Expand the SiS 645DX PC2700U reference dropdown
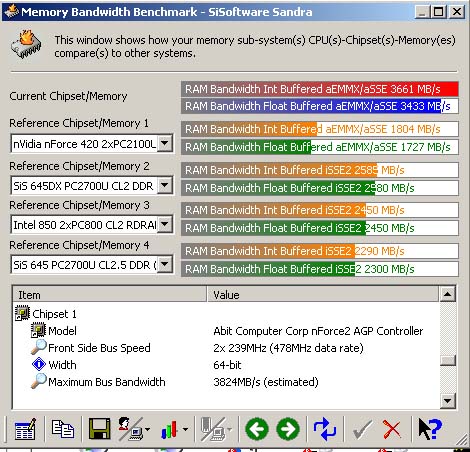470x452 pixels. click(x=165, y=185)
